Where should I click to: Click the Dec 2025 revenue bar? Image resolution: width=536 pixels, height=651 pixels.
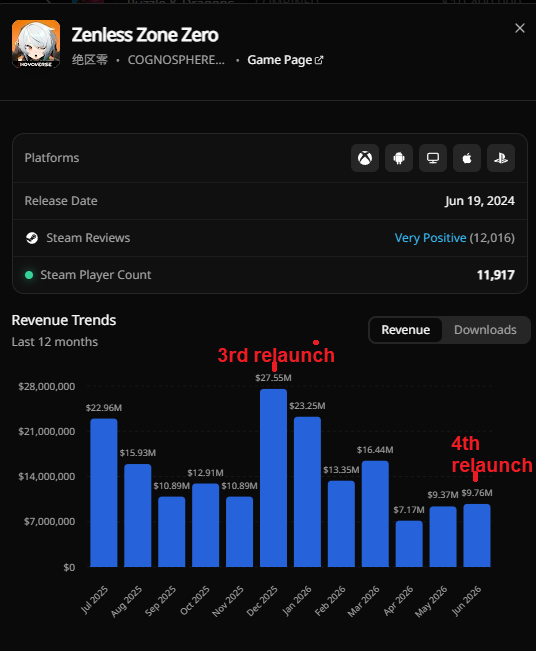pyautogui.click(x=274, y=478)
